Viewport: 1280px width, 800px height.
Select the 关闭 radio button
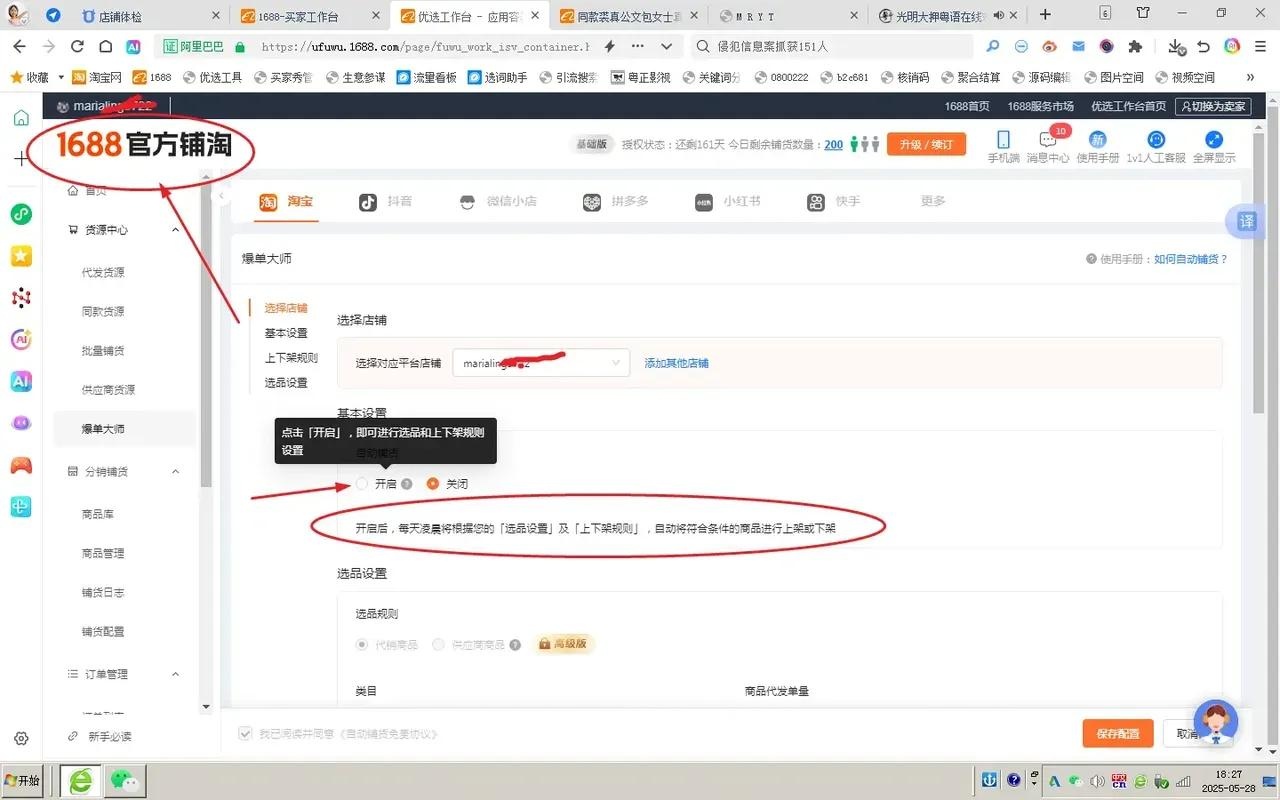click(433, 484)
